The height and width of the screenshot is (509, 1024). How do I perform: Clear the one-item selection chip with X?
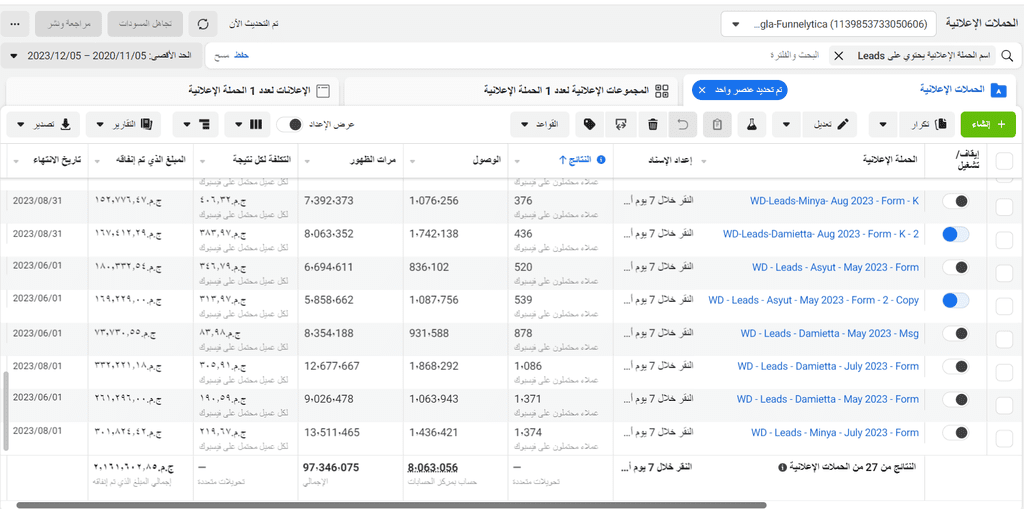(702, 91)
